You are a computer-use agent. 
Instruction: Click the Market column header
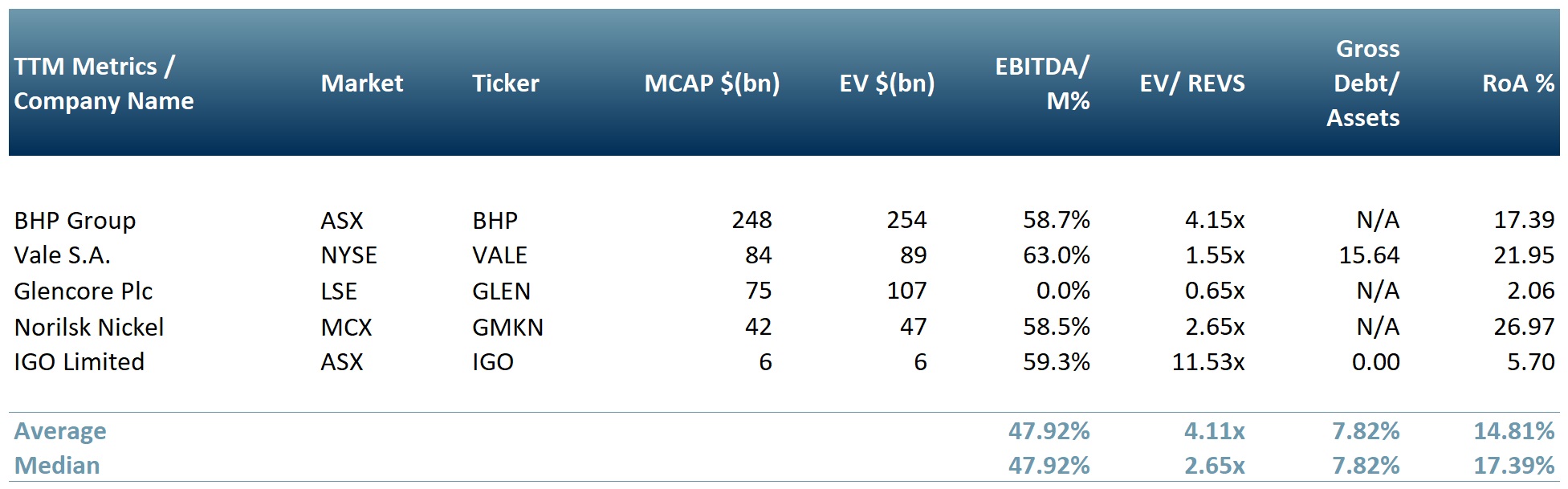362,84
